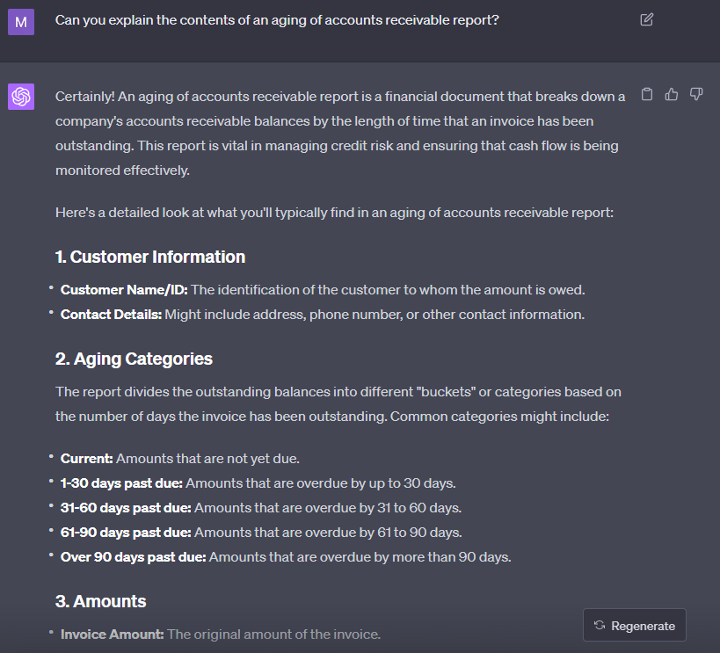Click the 'Customer Name/ID' bold label
720x654 pixels.
tap(124, 290)
